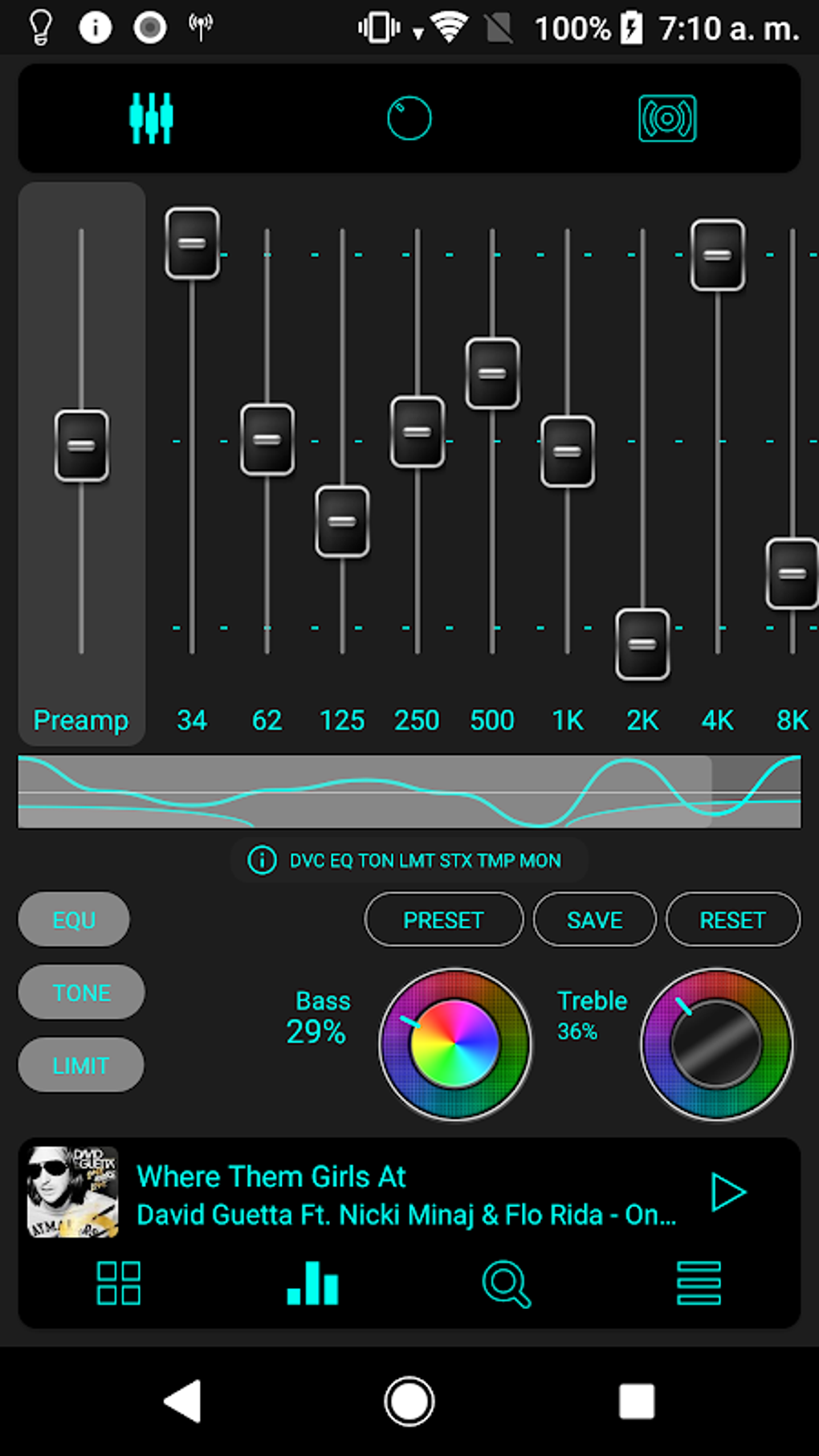Open the hamburger menu icon
This screenshot has width=819, height=1456.
click(x=699, y=1283)
